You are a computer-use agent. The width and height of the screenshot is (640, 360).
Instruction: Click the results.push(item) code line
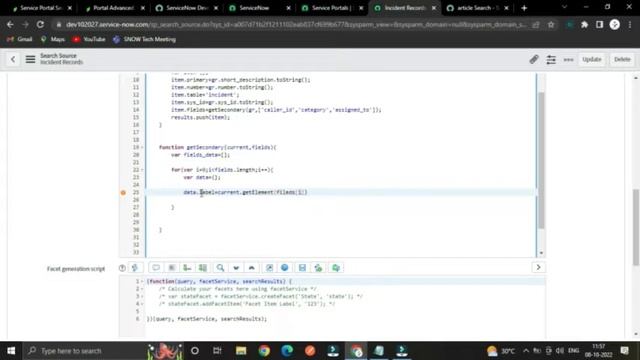click(x=200, y=117)
